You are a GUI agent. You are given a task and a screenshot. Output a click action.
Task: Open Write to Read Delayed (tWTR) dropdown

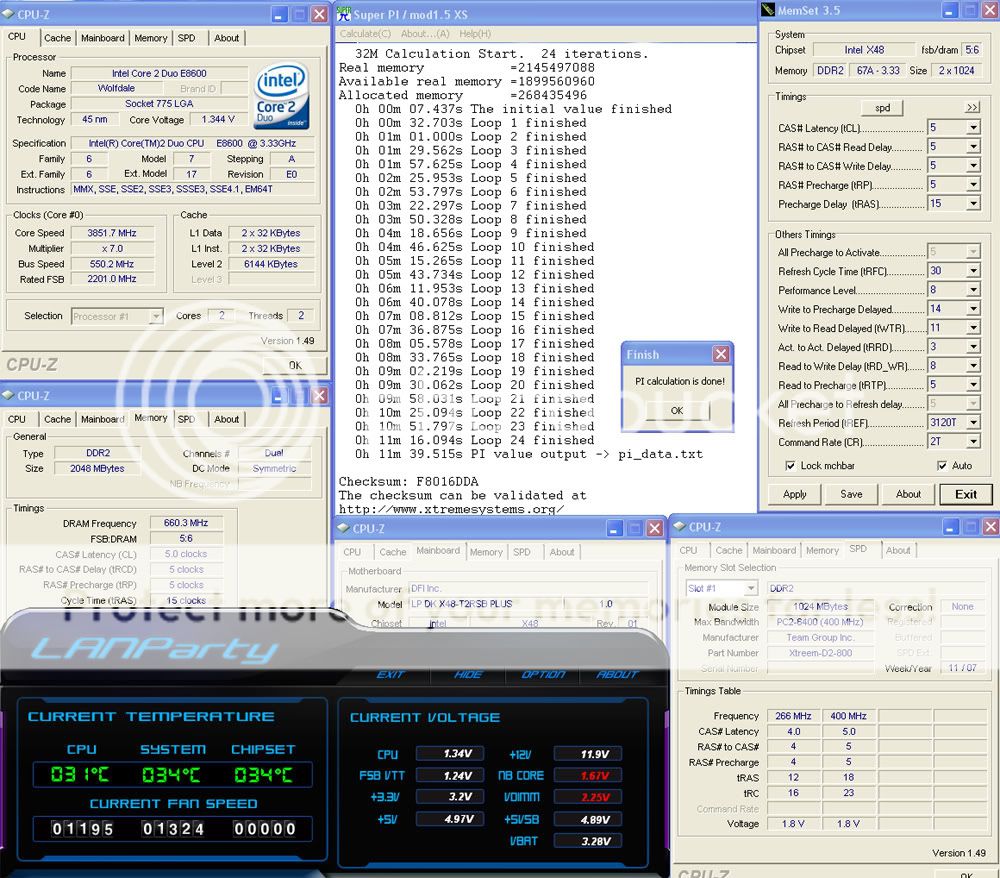973,328
